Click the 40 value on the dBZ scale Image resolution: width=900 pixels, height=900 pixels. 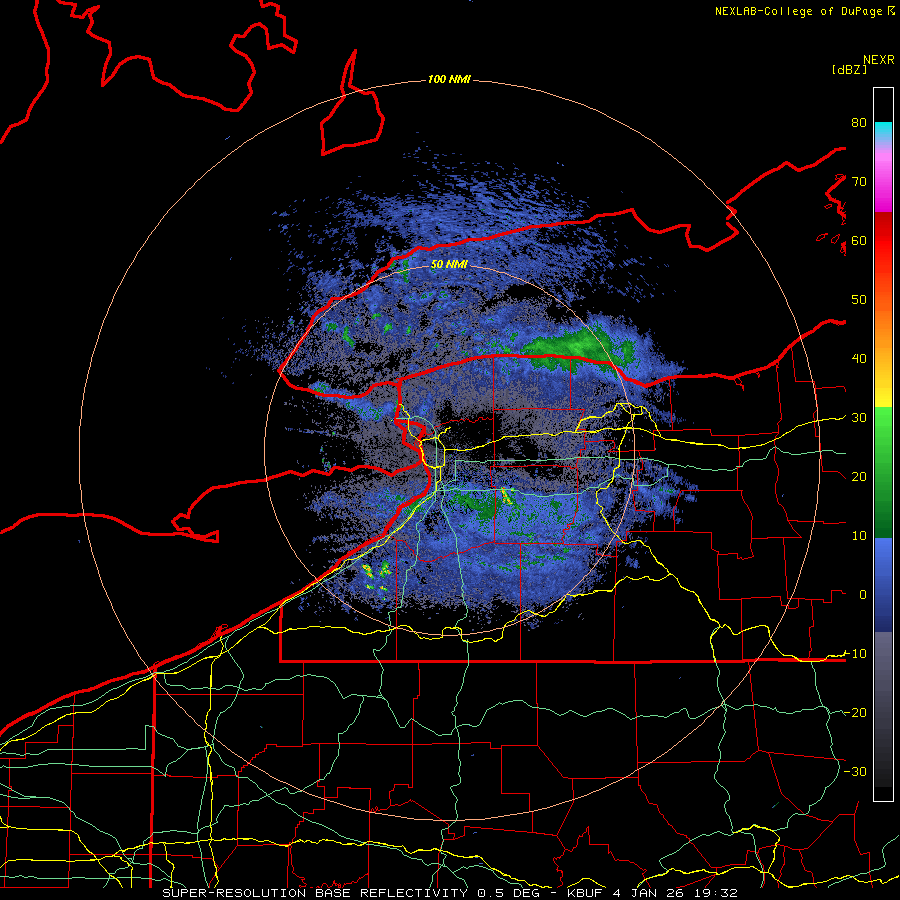[x=859, y=359]
